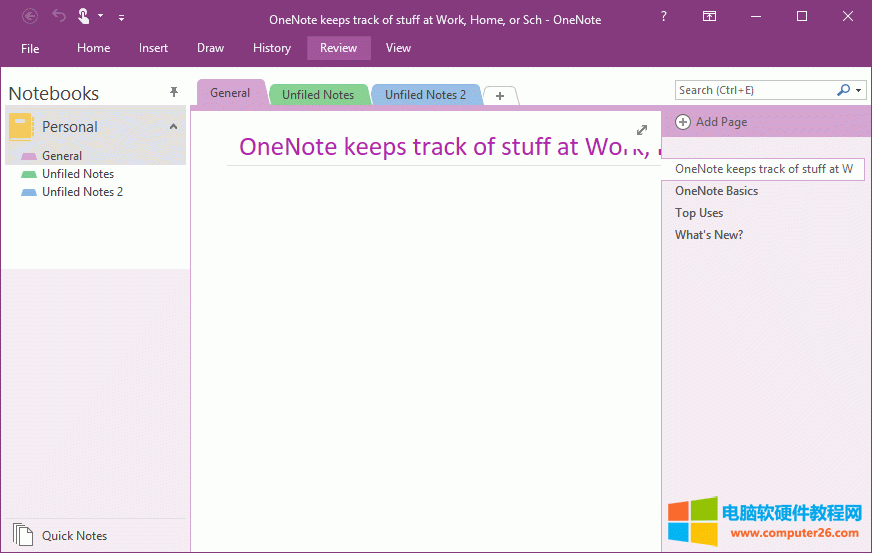Create new section with plus tab

point(500,96)
